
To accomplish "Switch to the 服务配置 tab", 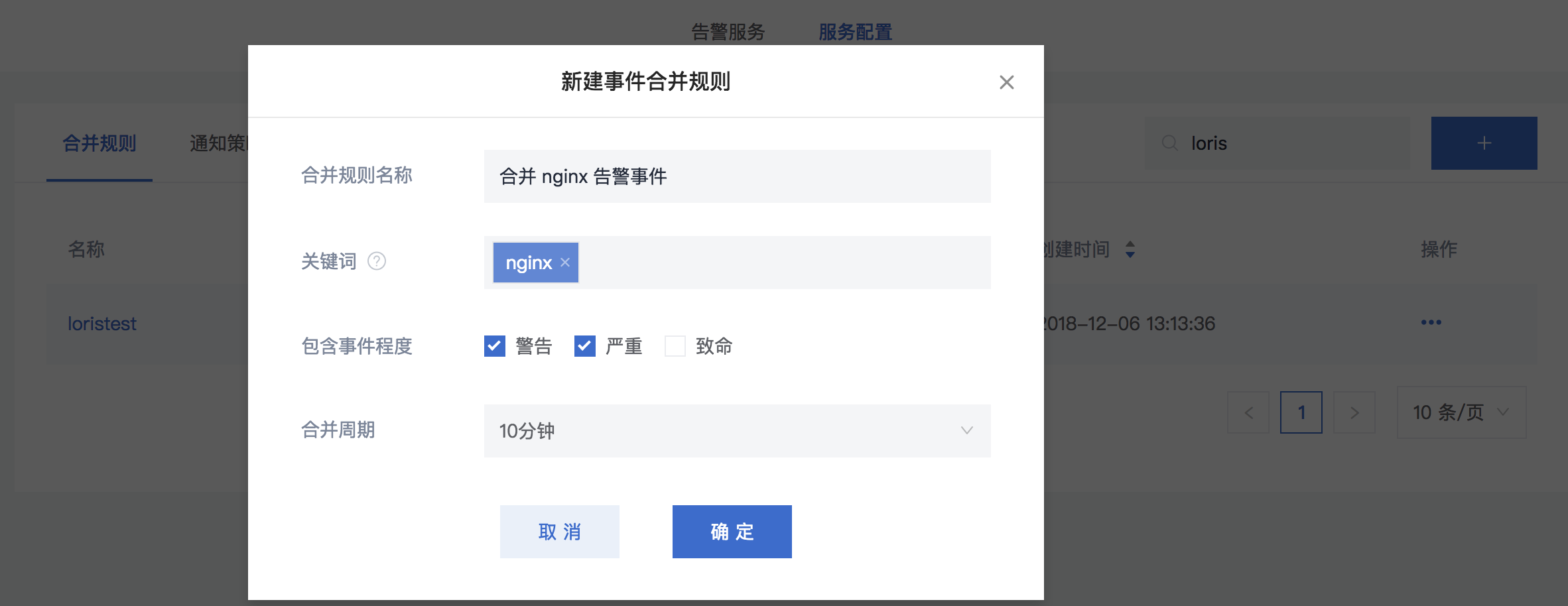I will click(856, 32).
